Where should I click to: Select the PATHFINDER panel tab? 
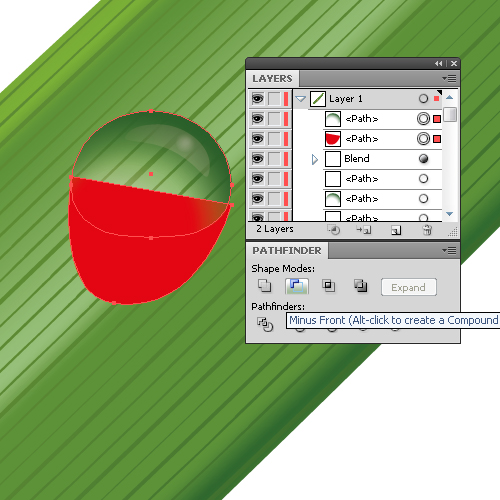pyautogui.click(x=287, y=251)
